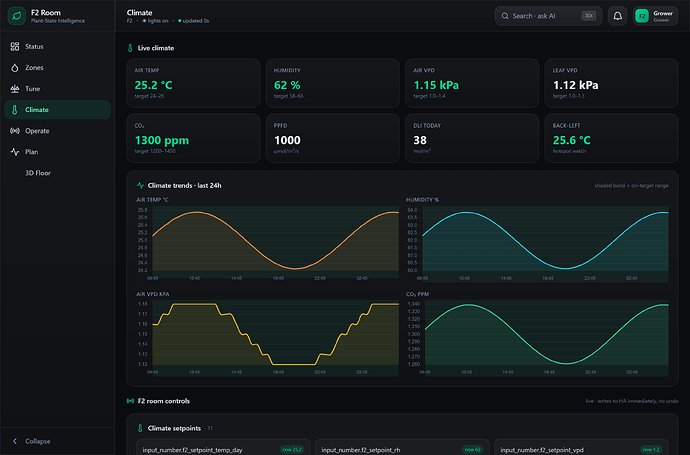Open the Tune scale icon
This screenshot has width=690, height=455.
click(x=15, y=88)
